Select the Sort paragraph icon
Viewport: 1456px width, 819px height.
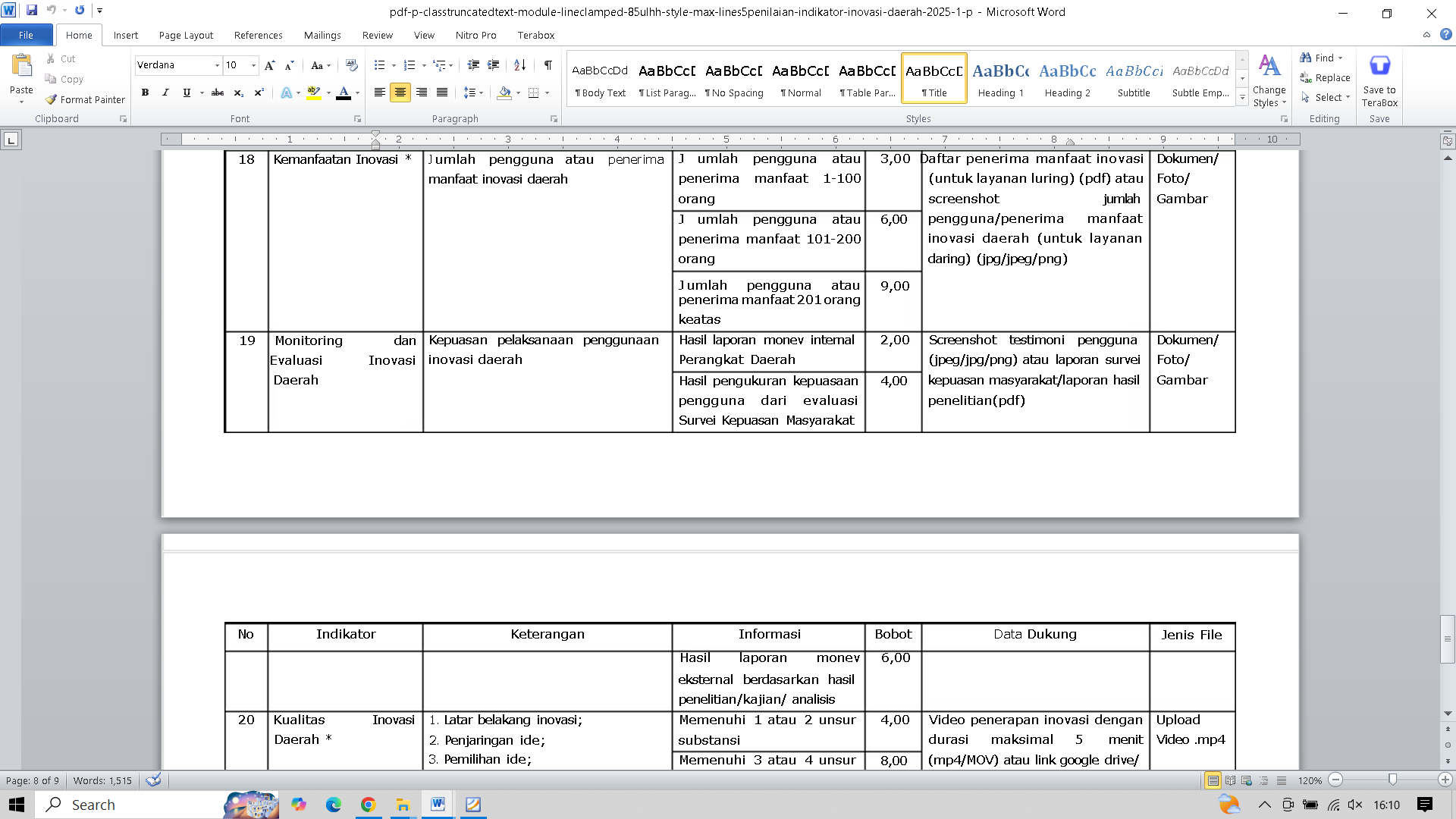[x=519, y=65]
